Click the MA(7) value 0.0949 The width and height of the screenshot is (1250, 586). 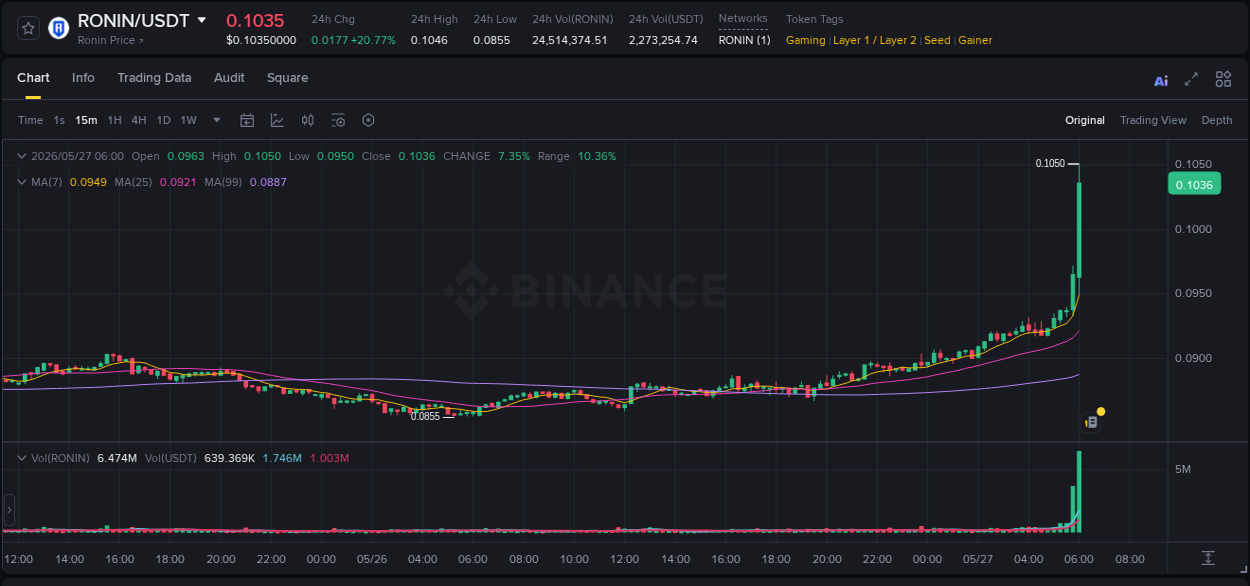pos(88,182)
